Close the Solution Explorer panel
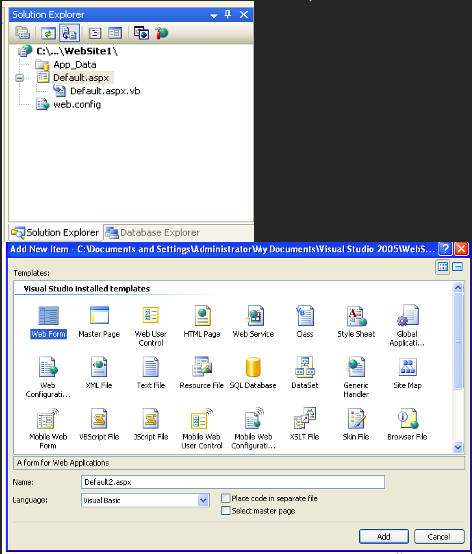The width and height of the screenshot is (472, 554). 244,15
